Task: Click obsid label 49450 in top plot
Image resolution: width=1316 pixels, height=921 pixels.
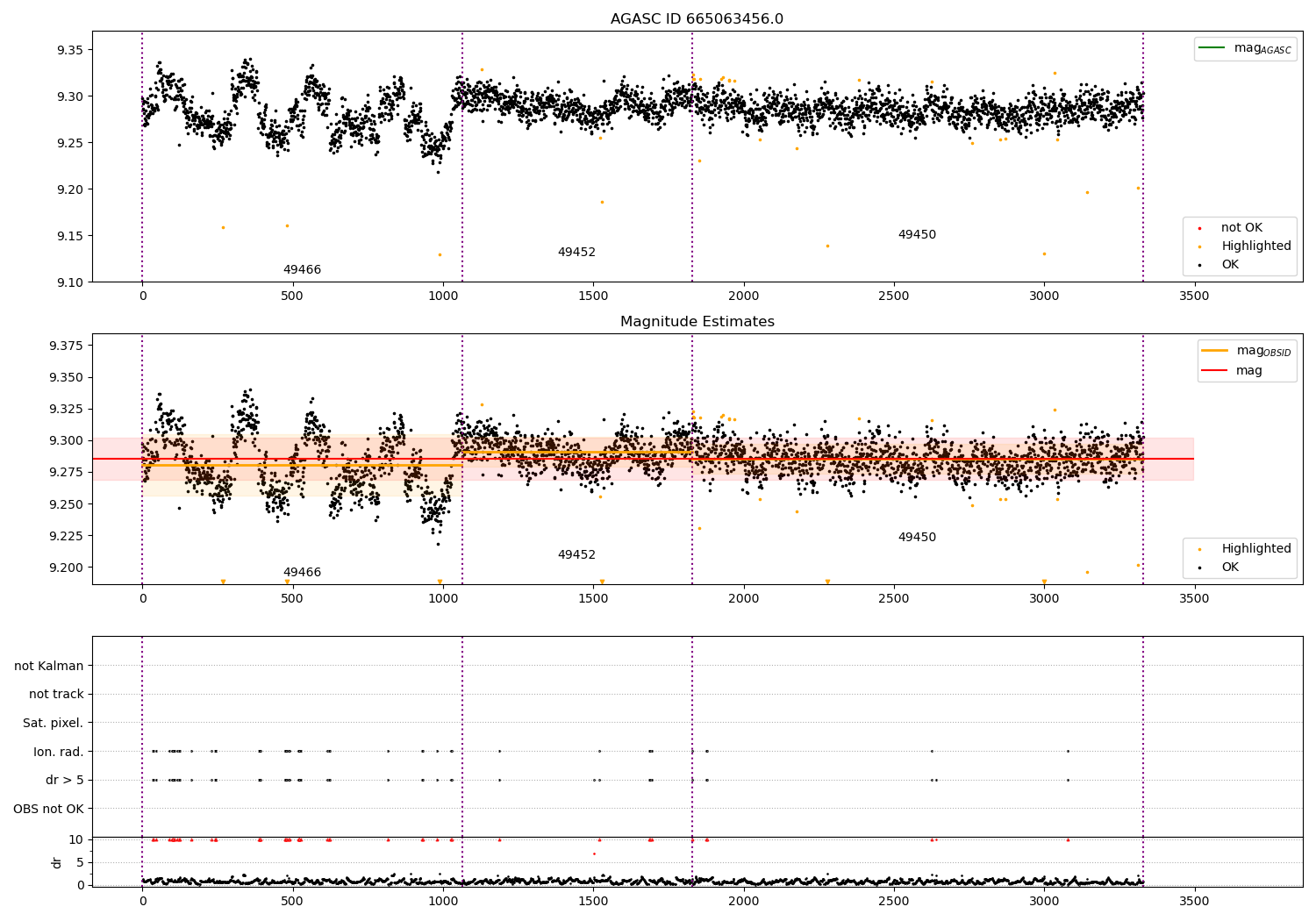Action: click(x=917, y=235)
